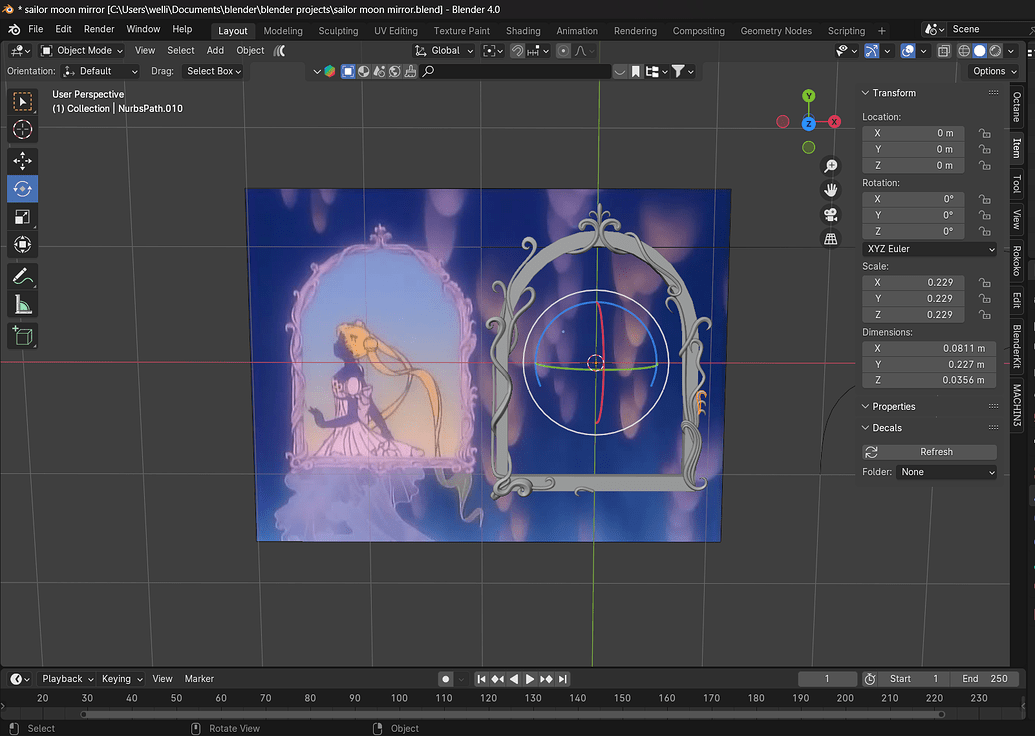1035x736 pixels.
Task: Click the red X axis gizmo ball
Action: pyautogui.click(x=834, y=121)
